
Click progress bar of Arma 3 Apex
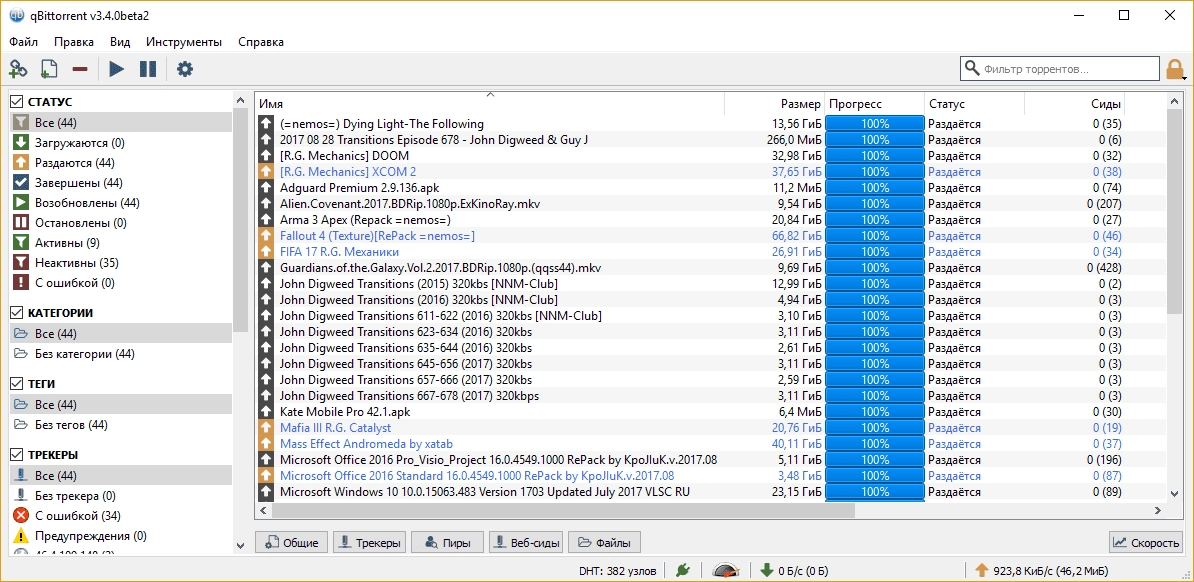click(x=875, y=219)
